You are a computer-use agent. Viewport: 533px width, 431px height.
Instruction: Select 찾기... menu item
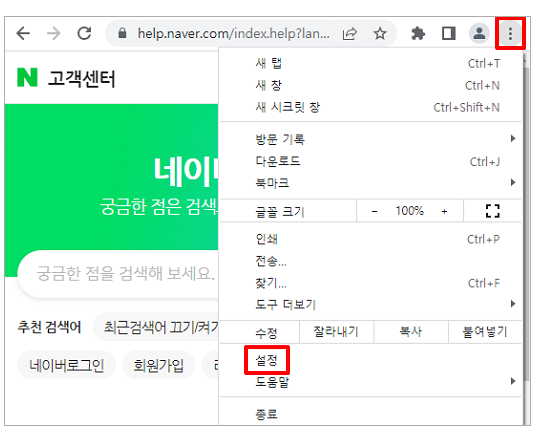[x=371, y=283]
